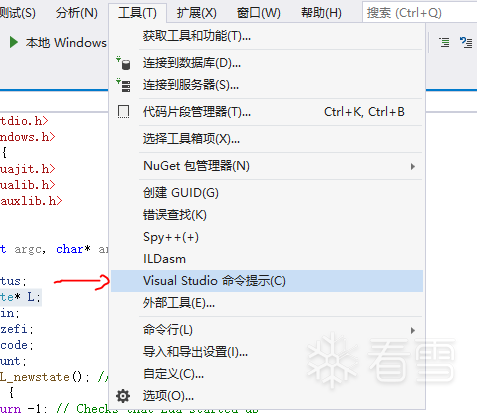Image resolution: width=477 pixels, height=413 pixels.
Task: Launch Spy++(+) from menu
Action: [x=267, y=237]
